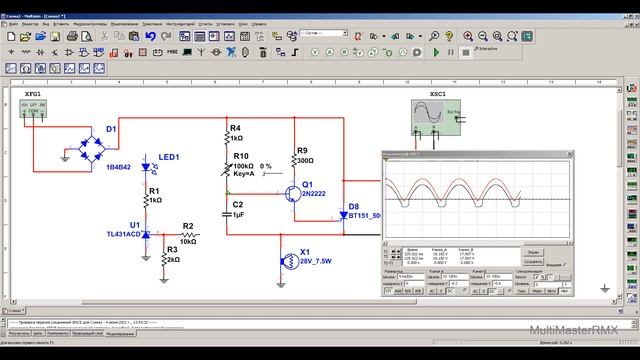Open the Вид menu
Viewport: 640px width, 360px height.
[x=45, y=24]
